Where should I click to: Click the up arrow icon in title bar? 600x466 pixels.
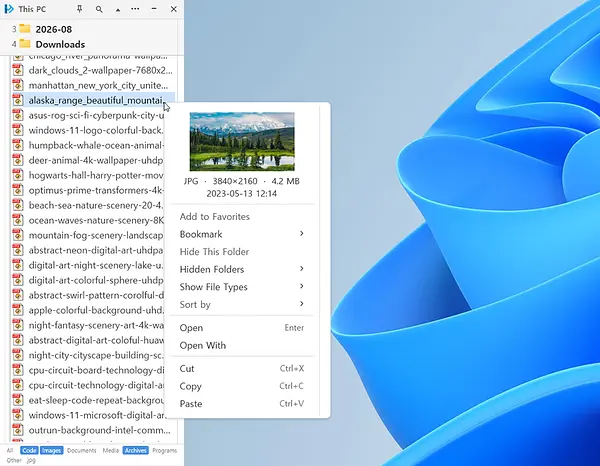(x=118, y=10)
